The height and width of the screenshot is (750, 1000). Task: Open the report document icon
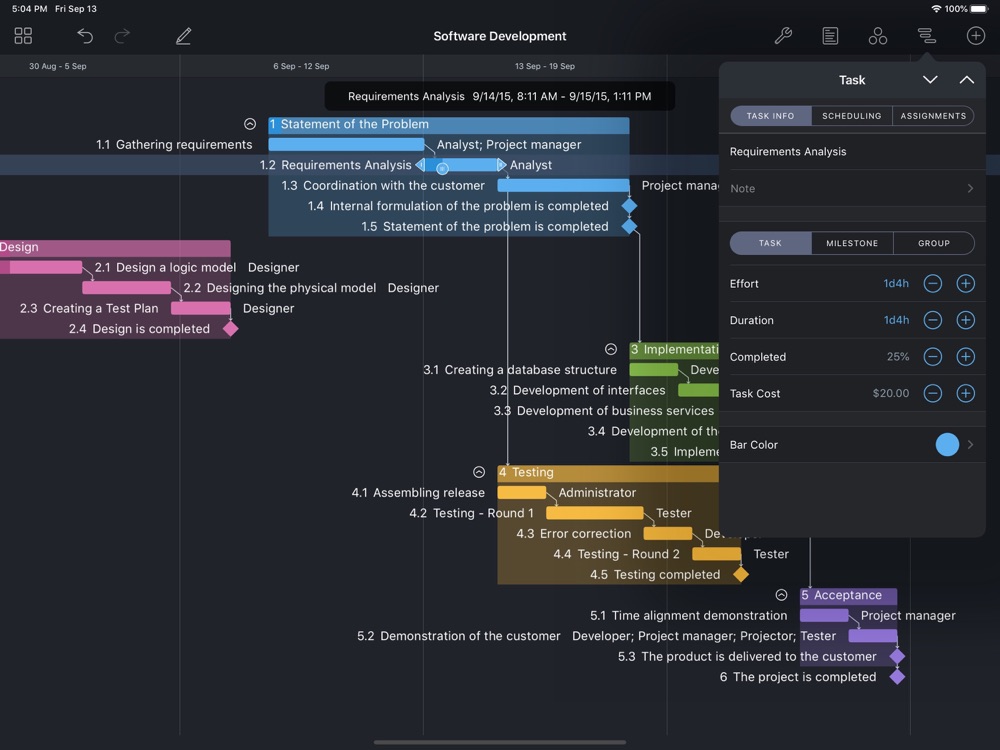[x=830, y=36]
